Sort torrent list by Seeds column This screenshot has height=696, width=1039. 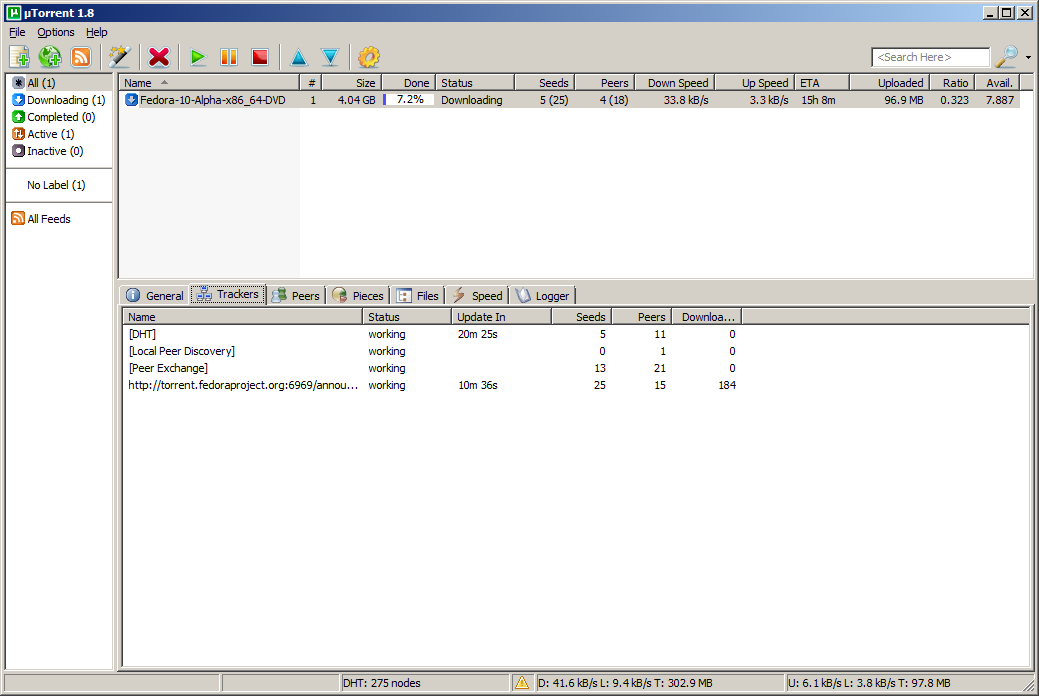tap(545, 83)
